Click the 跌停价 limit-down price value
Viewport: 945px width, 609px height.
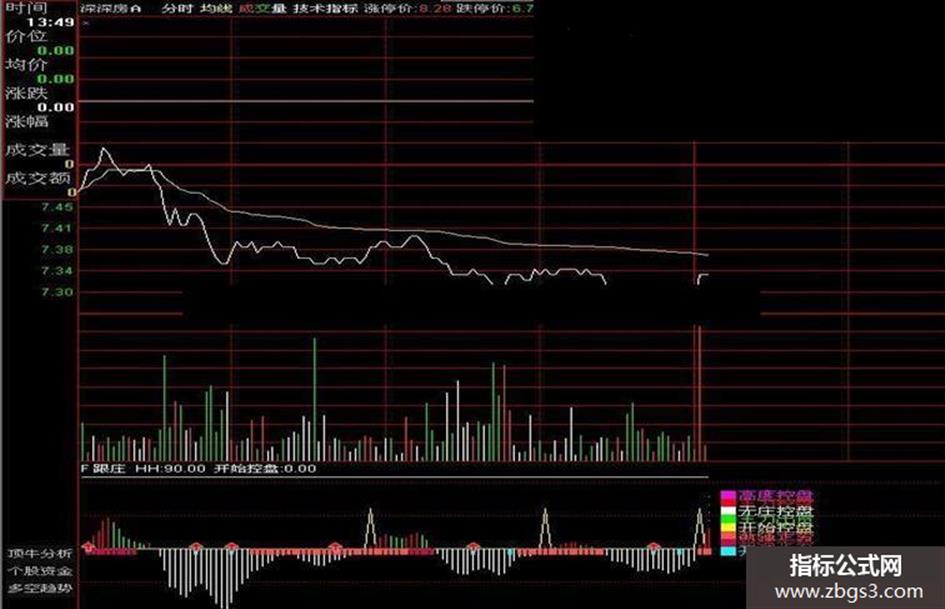pyautogui.click(x=521, y=8)
